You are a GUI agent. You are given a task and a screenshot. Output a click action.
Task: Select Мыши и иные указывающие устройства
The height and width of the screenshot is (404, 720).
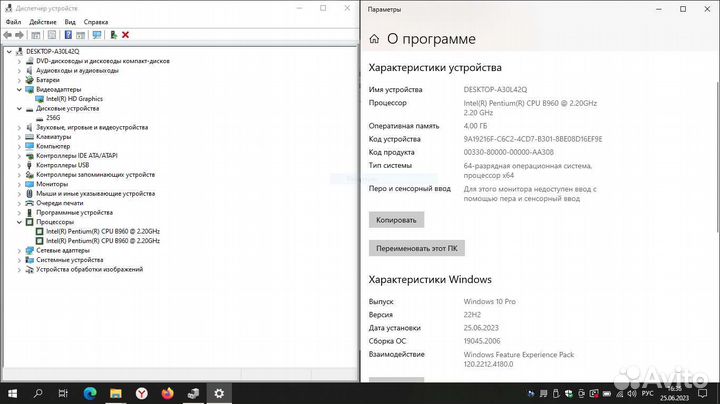point(96,193)
